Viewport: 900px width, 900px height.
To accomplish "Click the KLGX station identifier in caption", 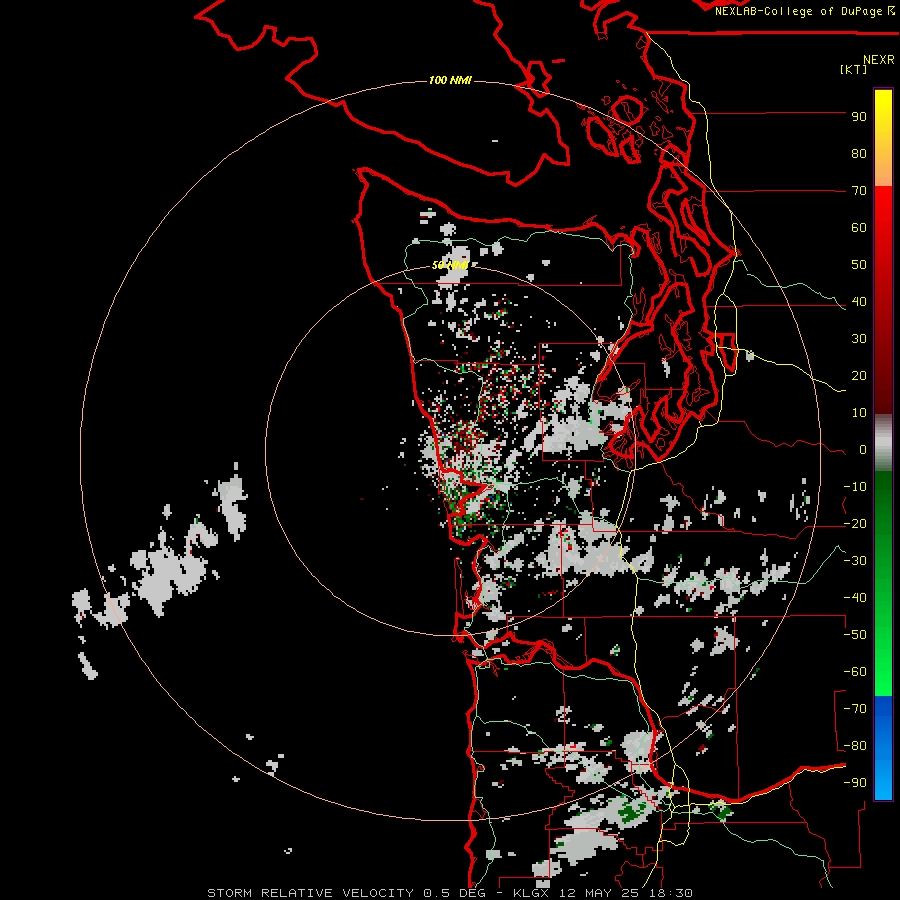I will click(533, 893).
